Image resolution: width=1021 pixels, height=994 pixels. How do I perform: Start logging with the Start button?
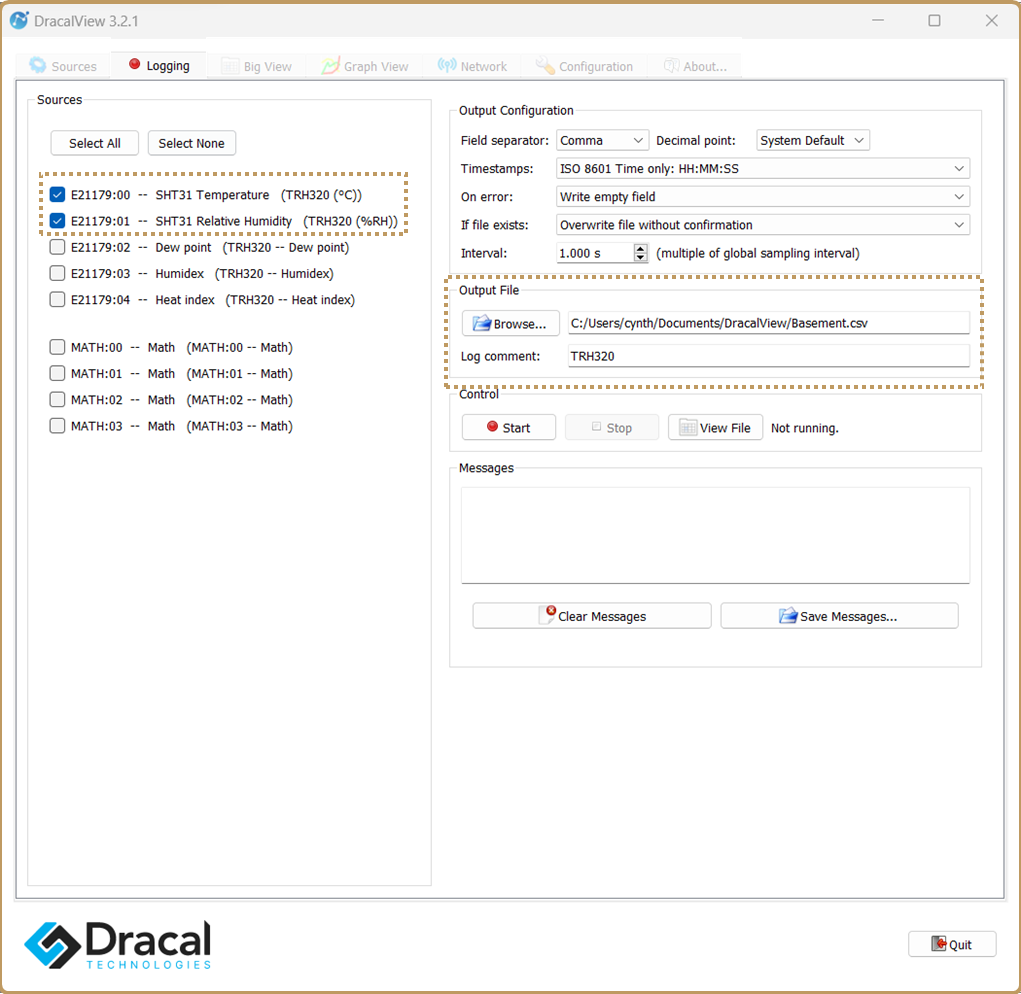click(x=509, y=428)
